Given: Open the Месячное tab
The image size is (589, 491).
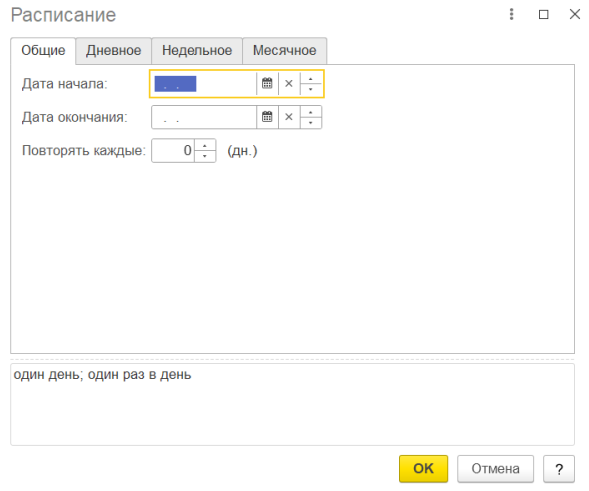Looking at the screenshot, I should click(284, 50).
